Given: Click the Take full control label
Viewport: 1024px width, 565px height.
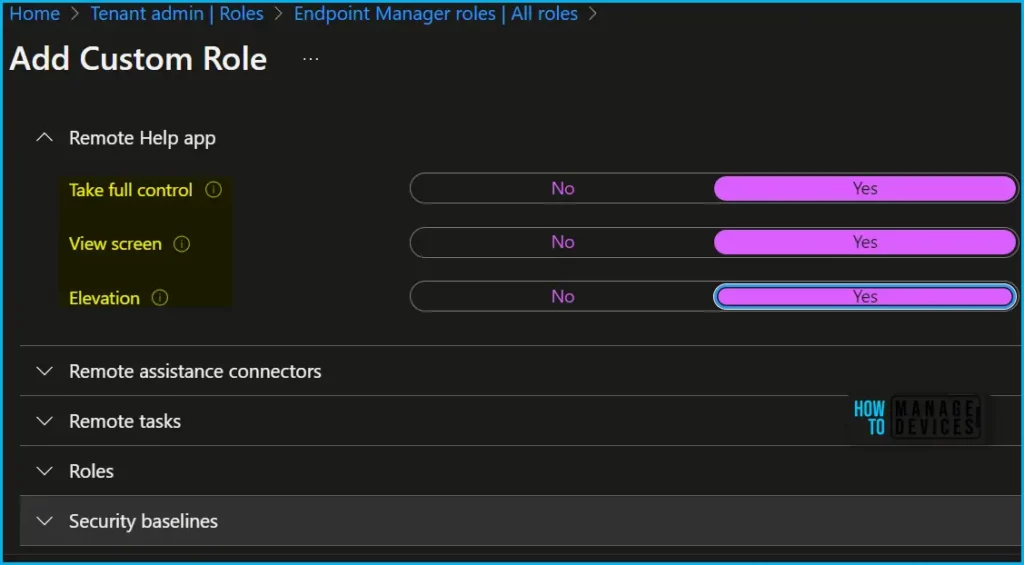Looking at the screenshot, I should pyautogui.click(x=130, y=190).
